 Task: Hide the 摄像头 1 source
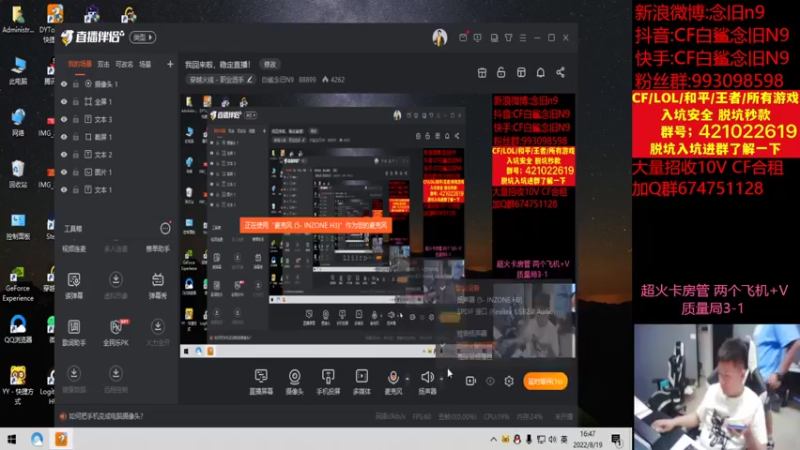click(x=64, y=84)
